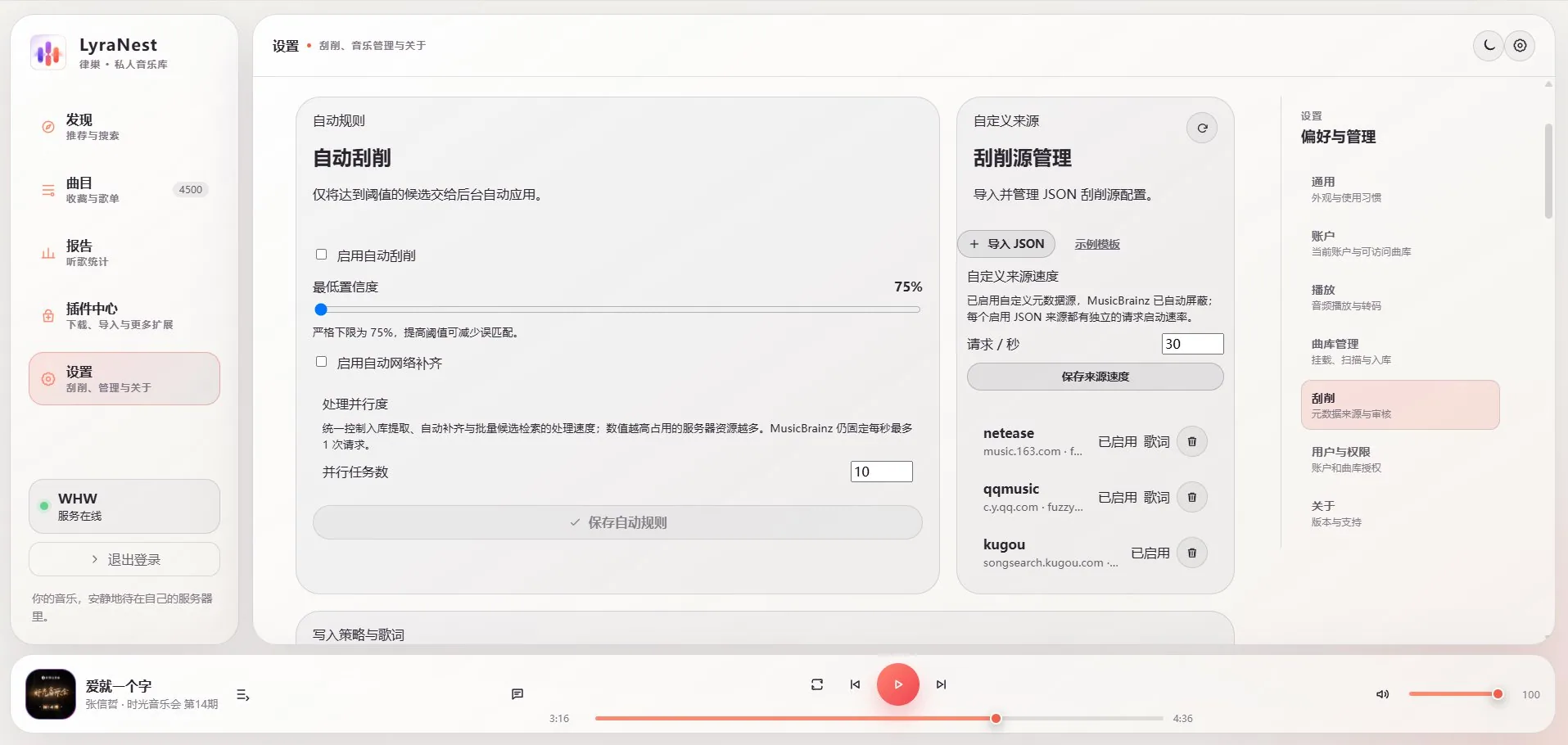Click the WHW server status card
Screen dimensions: 1568x745
(x=124, y=507)
